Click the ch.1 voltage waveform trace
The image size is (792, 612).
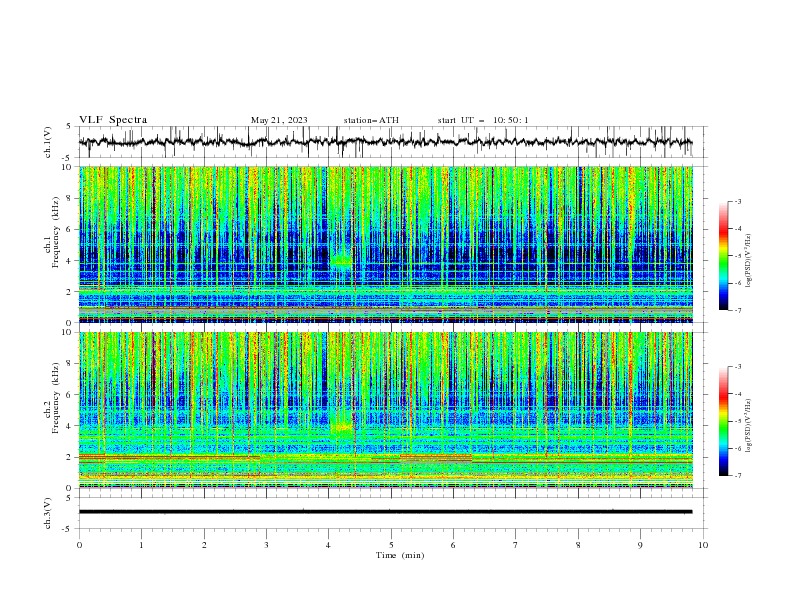385,142
